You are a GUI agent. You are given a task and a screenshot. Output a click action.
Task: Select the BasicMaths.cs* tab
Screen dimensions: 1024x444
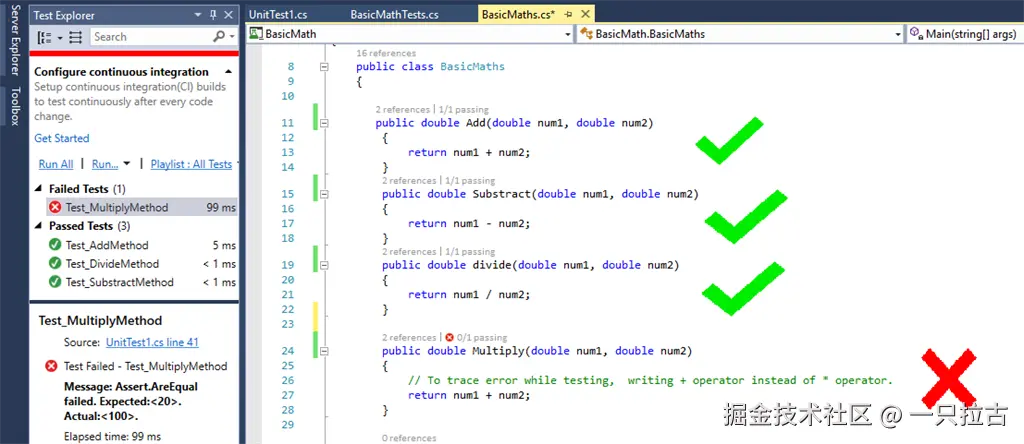click(x=519, y=14)
